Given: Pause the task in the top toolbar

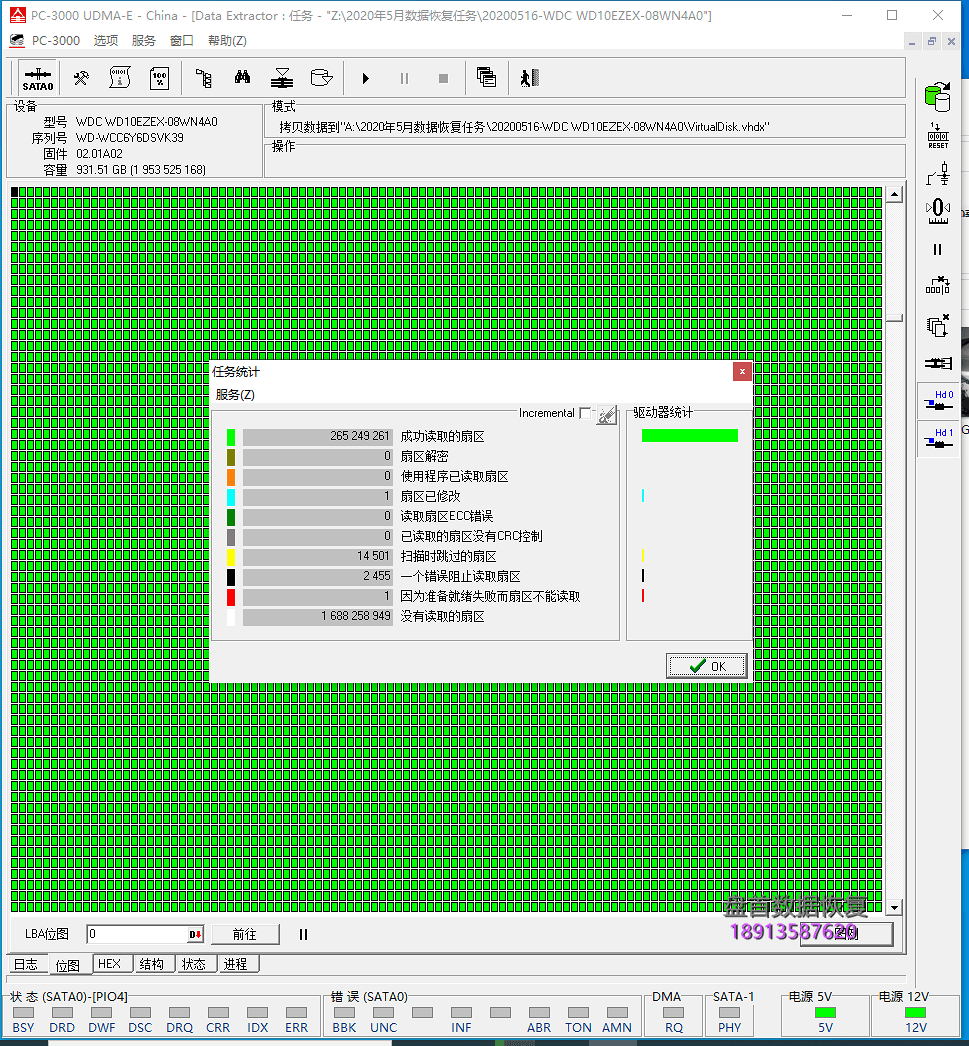Looking at the screenshot, I should pos(404,79).
